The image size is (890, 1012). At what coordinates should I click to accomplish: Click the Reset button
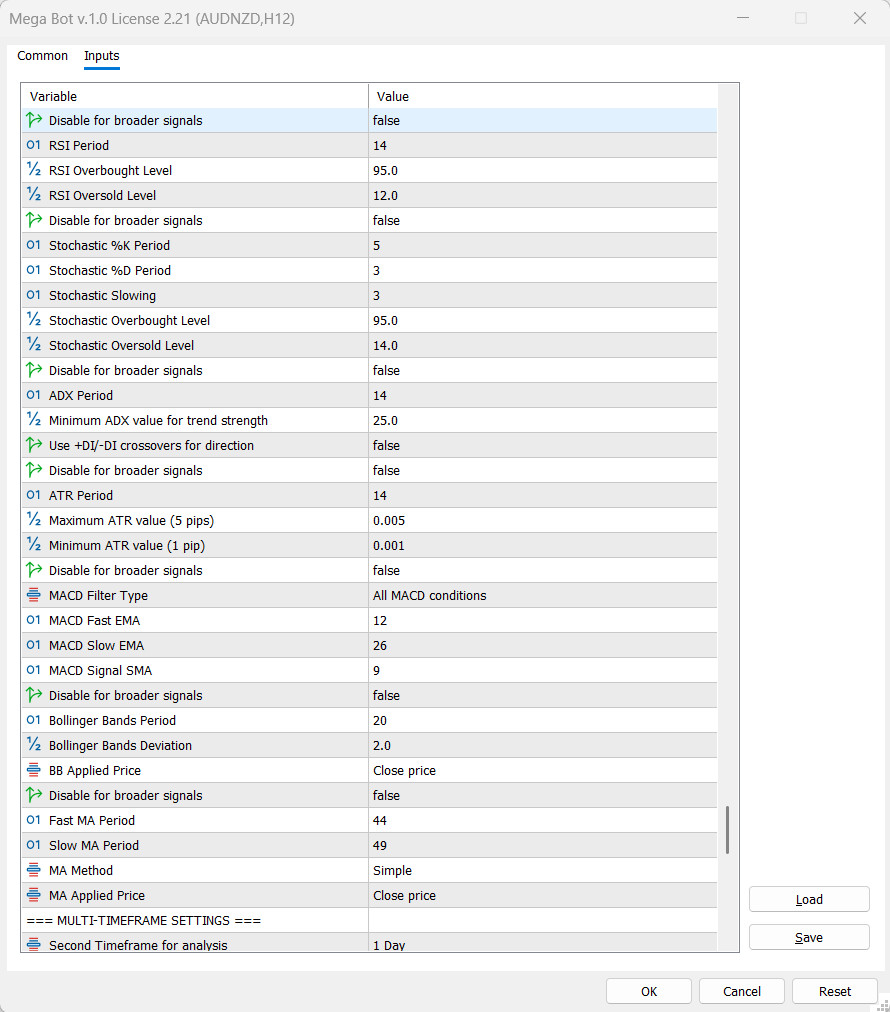[x=834, y=991]
